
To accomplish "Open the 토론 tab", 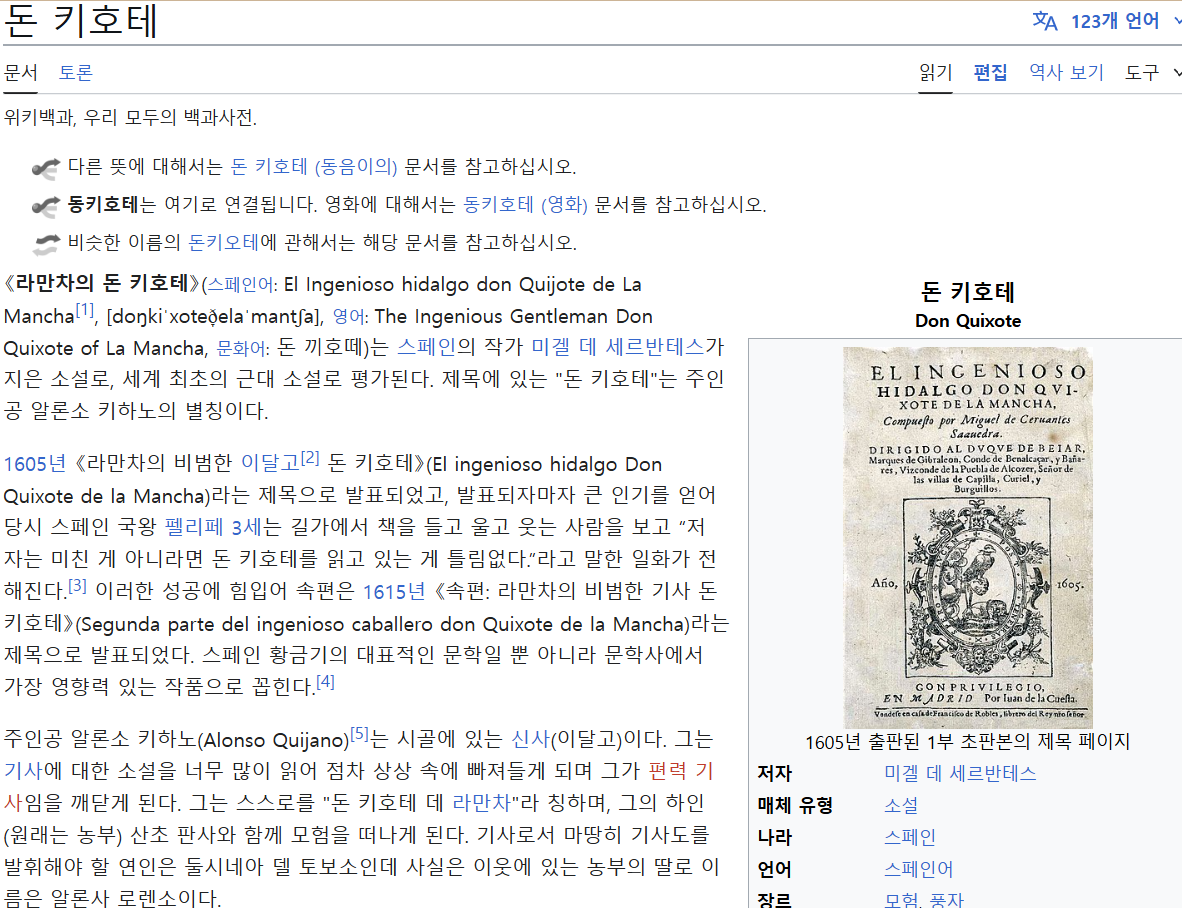I will (x=75, y=72).
